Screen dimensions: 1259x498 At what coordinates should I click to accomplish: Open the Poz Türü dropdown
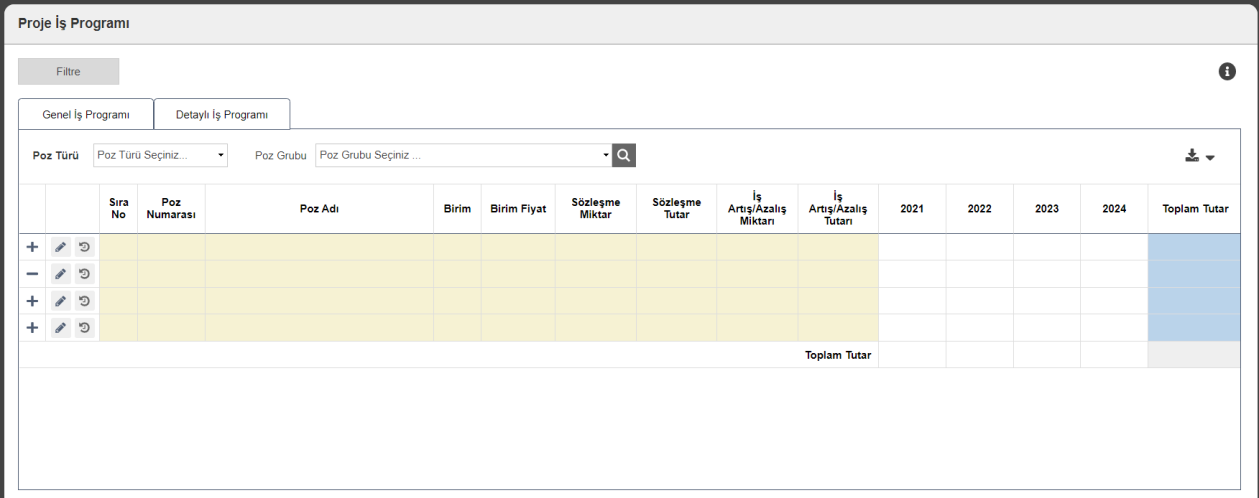160,155
